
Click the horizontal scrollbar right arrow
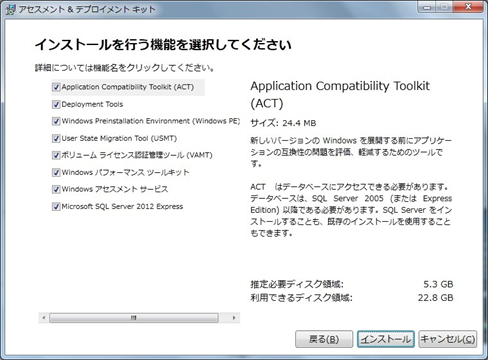click(234, 318)
